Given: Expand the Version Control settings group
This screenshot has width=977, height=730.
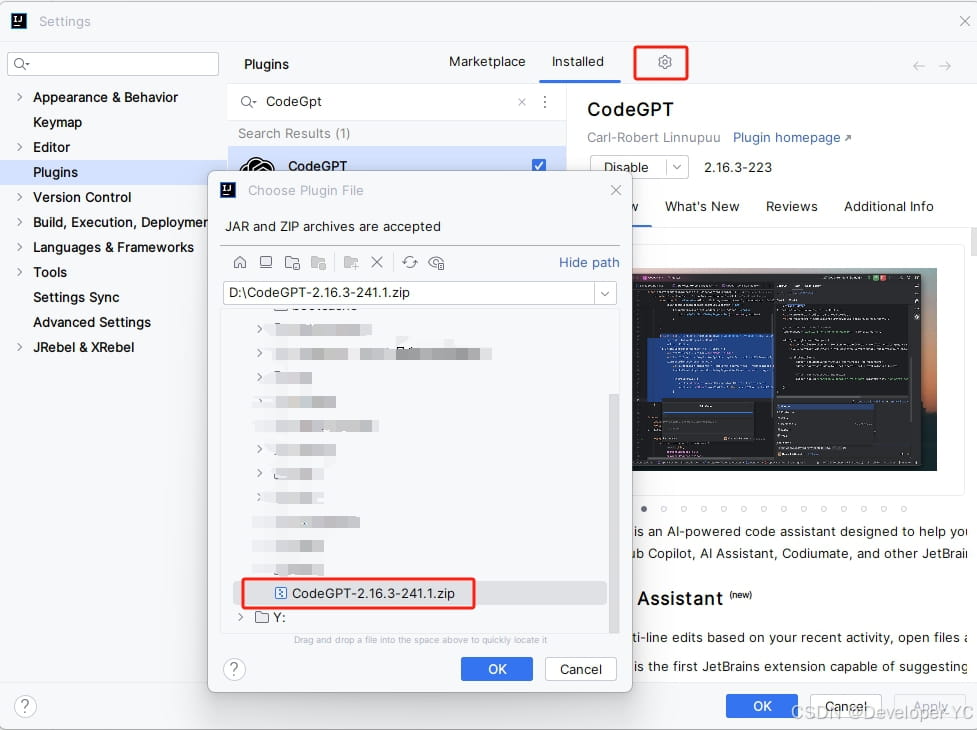Looking at the screenshot, I should click(19, 197).
